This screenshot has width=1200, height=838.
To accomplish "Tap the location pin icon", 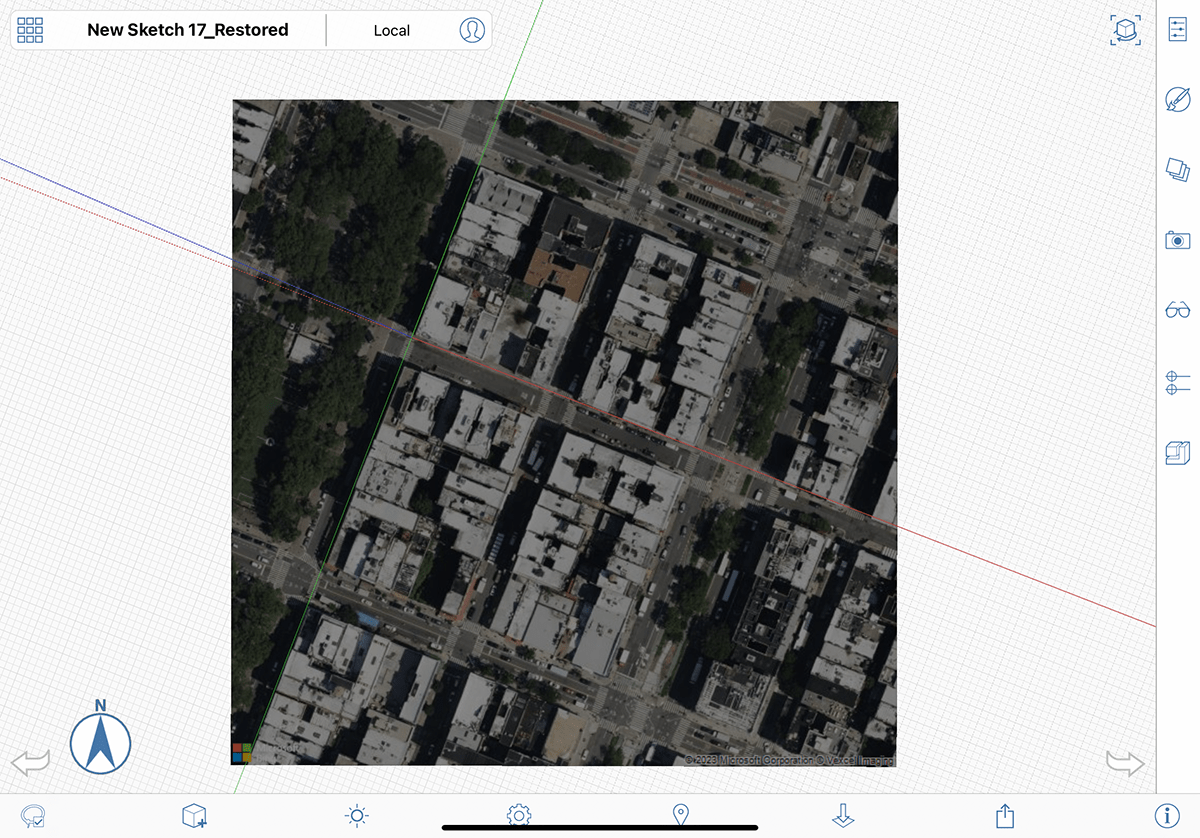I will tap(681, 816).
